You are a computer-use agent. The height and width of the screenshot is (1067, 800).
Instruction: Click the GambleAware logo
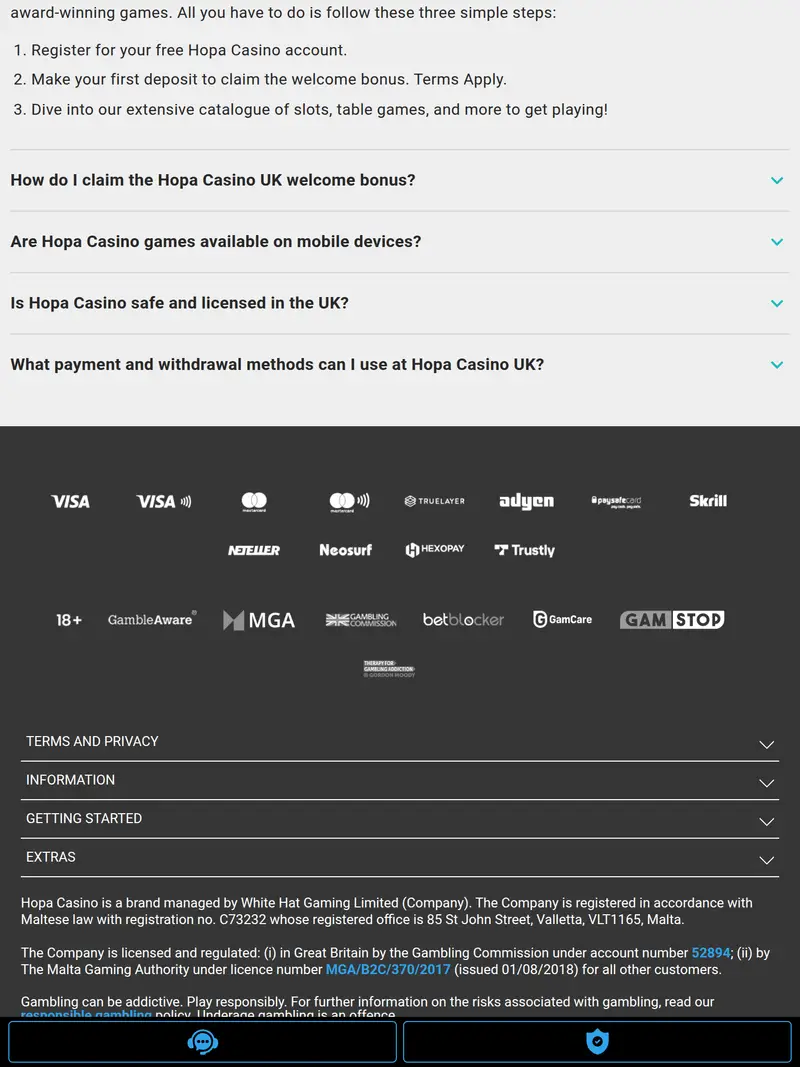pyautogui.click(x=151, y=619)
